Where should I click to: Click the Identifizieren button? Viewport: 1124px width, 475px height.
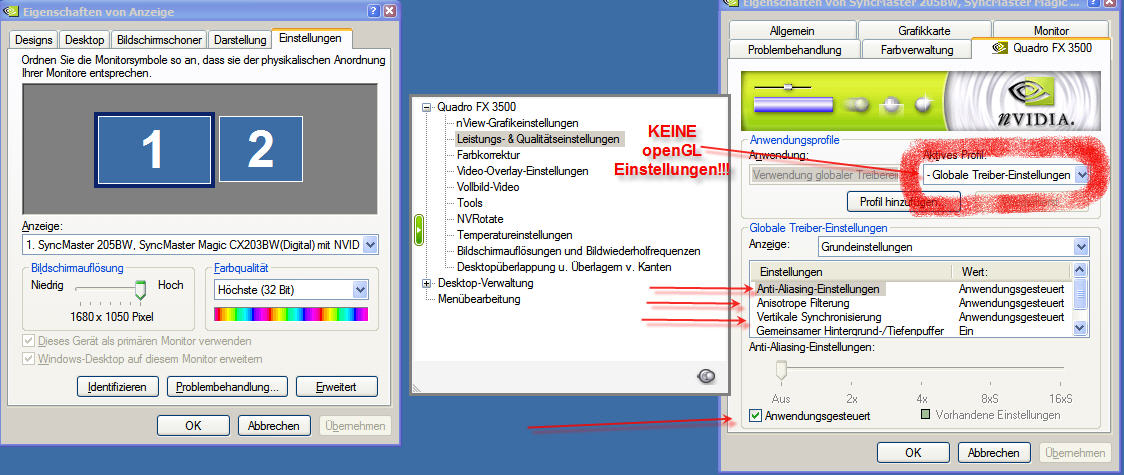tap(117, 387)
